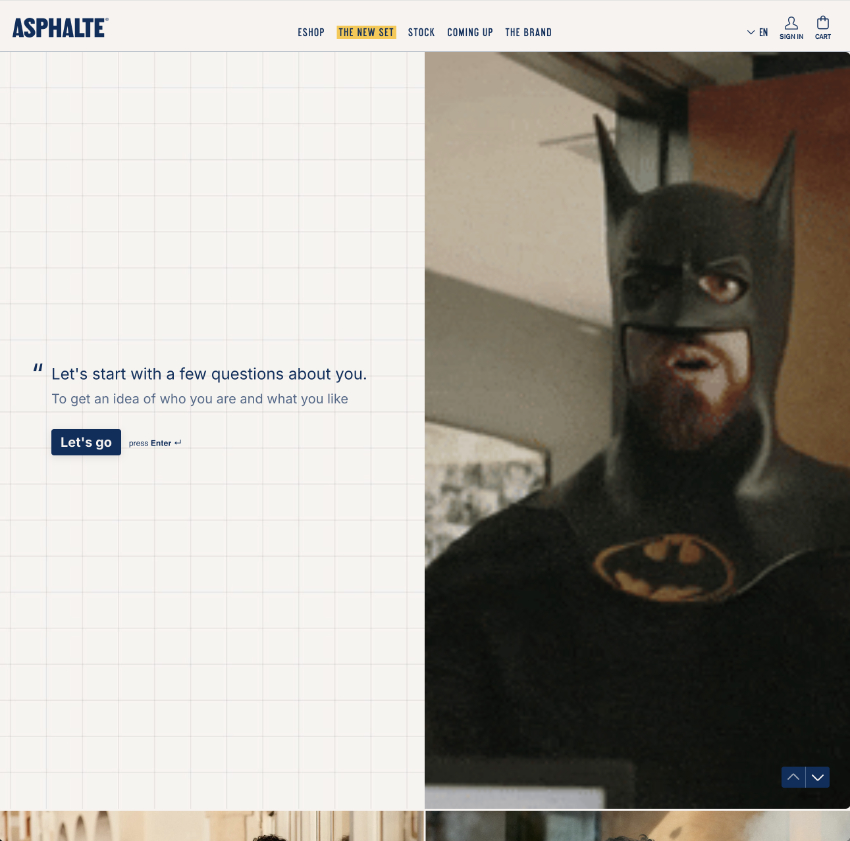Screen dimensions: 850x841
Task: Click the Batman costume image
Action: [x=637, y=430]
